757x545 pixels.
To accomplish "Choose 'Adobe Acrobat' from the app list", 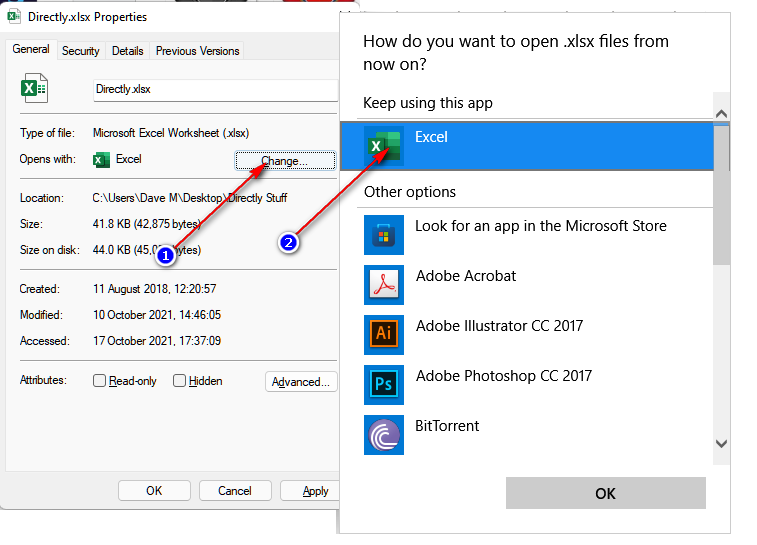I will point(466,276).
